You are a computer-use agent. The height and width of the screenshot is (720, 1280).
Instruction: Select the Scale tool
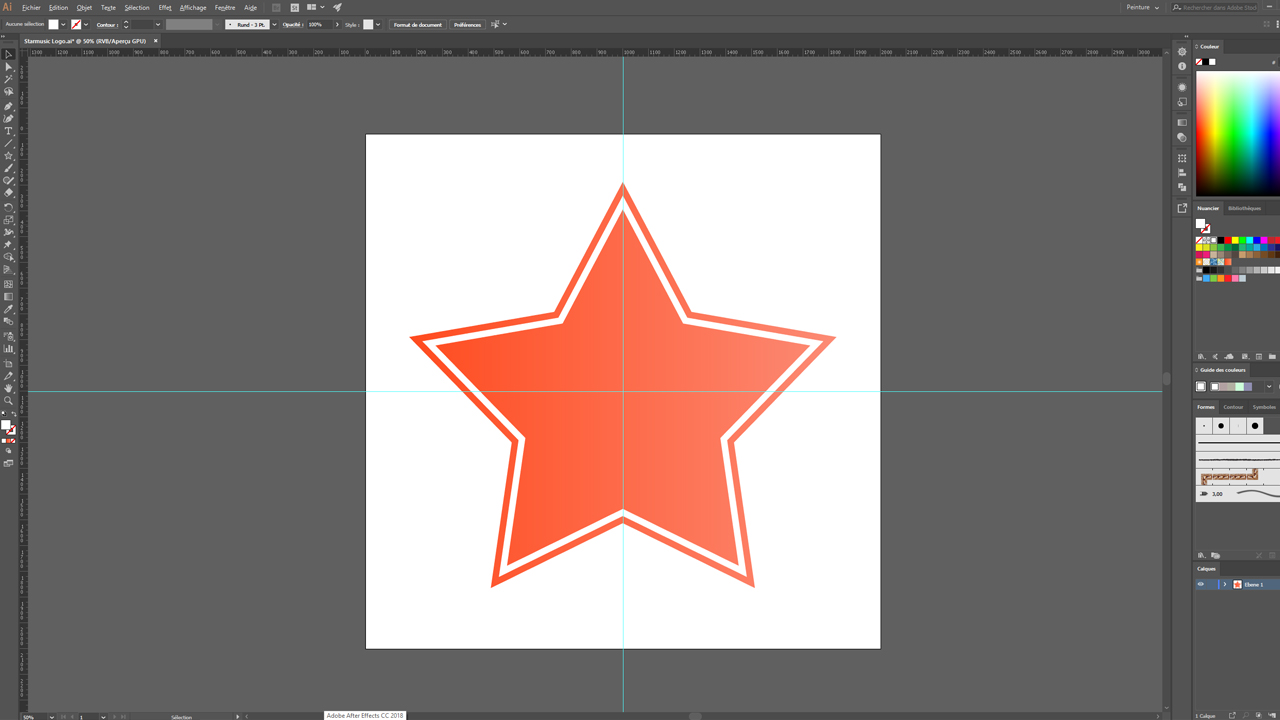(9, 220)
